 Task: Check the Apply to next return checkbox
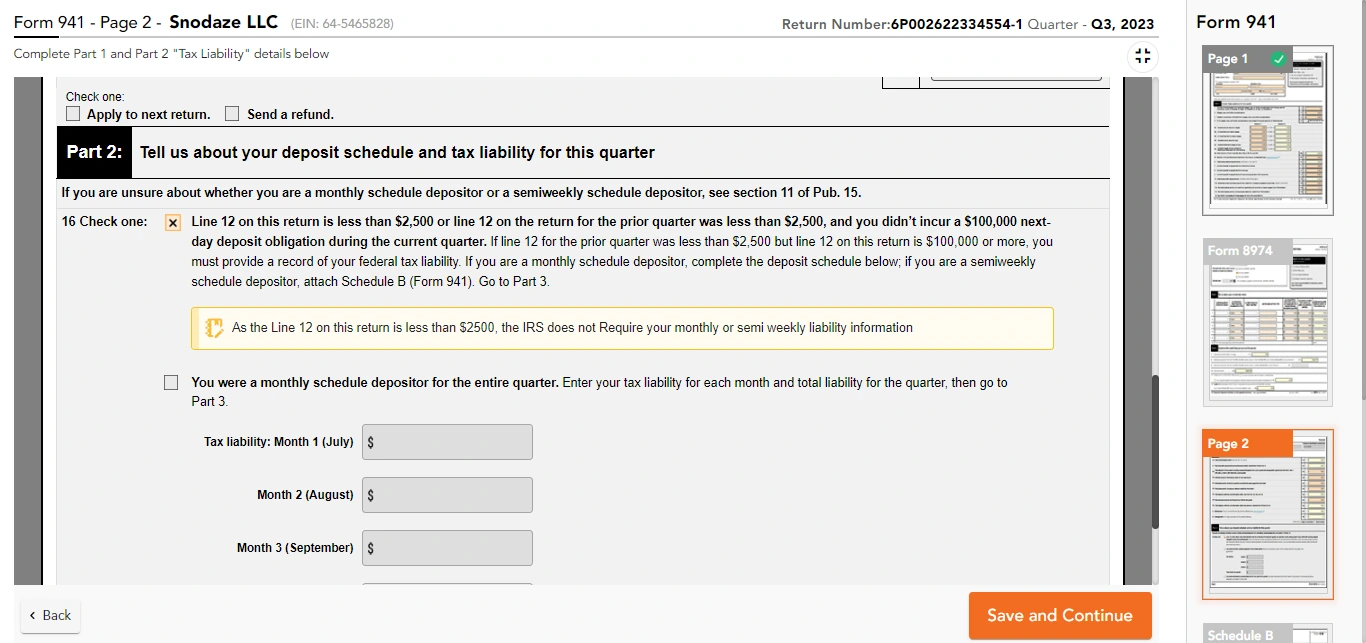(x=72, y=113)
